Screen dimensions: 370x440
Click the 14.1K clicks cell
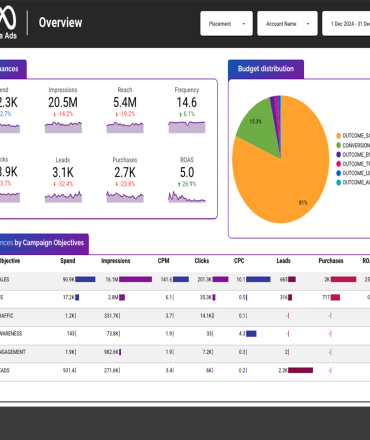[x=207, y=316]
